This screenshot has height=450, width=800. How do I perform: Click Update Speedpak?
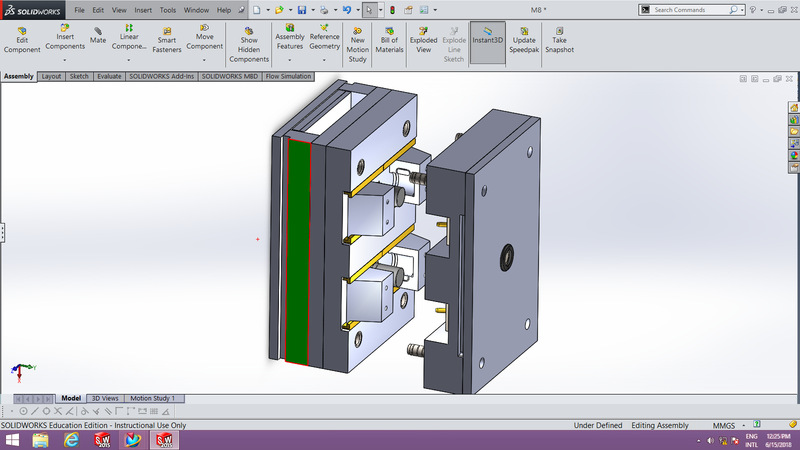(524, 40)
